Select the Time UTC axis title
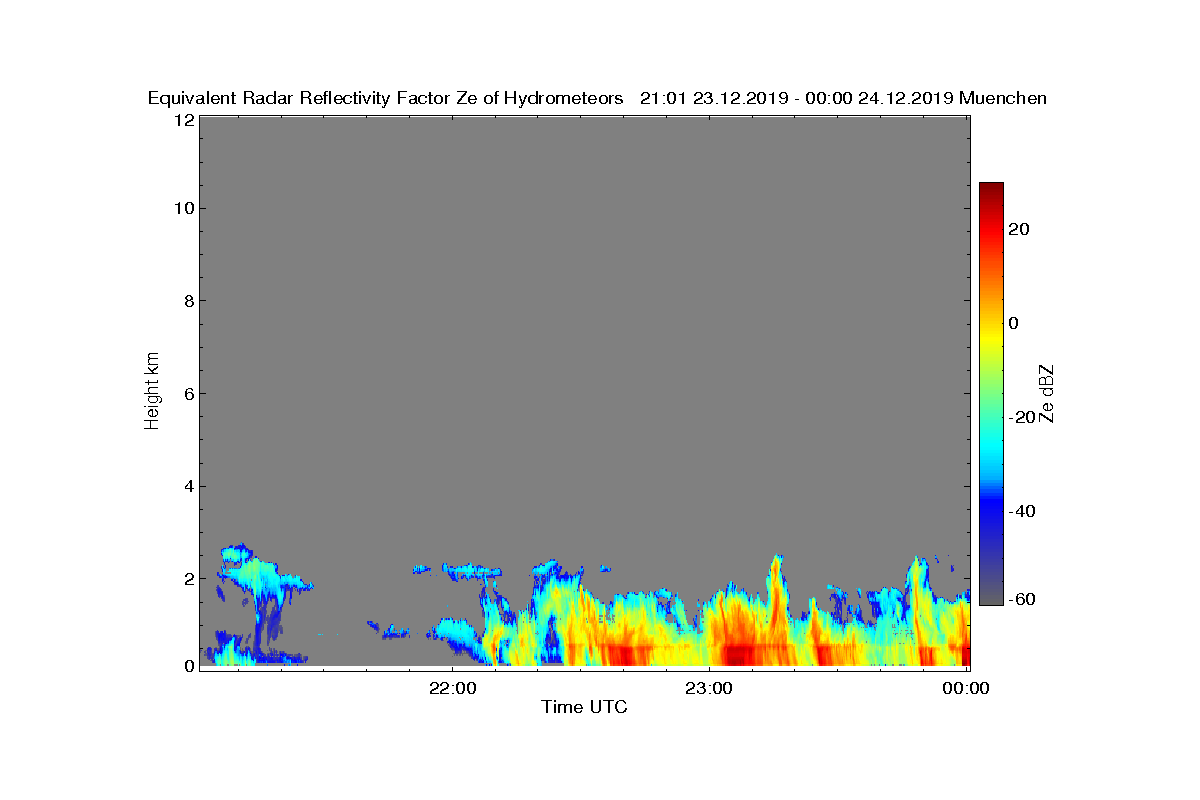Image resolution: width=1200 pixels, height=800 pixels. coord(584,707)
